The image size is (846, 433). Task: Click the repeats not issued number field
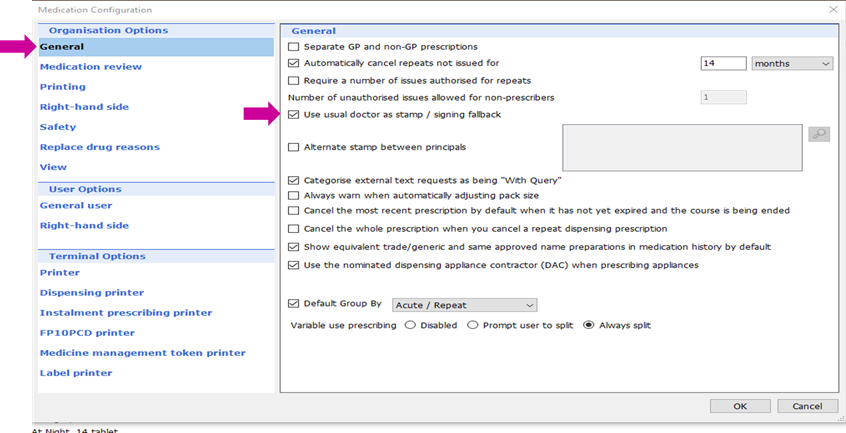tap(723, 64)
